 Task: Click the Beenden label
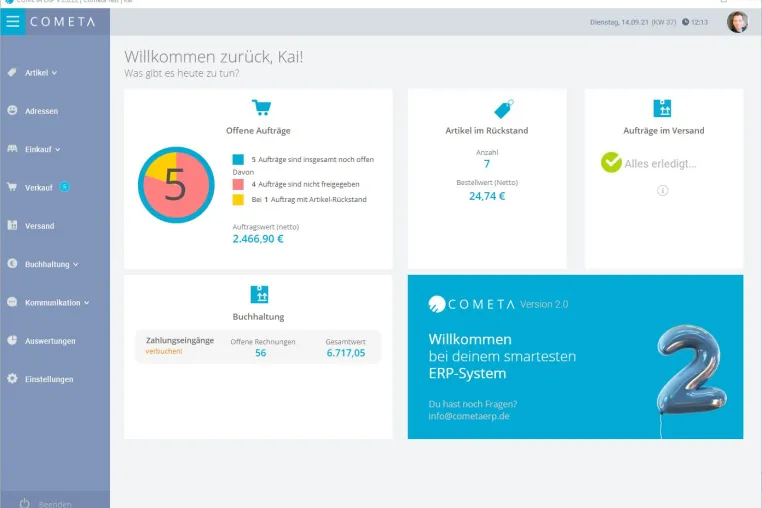[x=55, y=504]
